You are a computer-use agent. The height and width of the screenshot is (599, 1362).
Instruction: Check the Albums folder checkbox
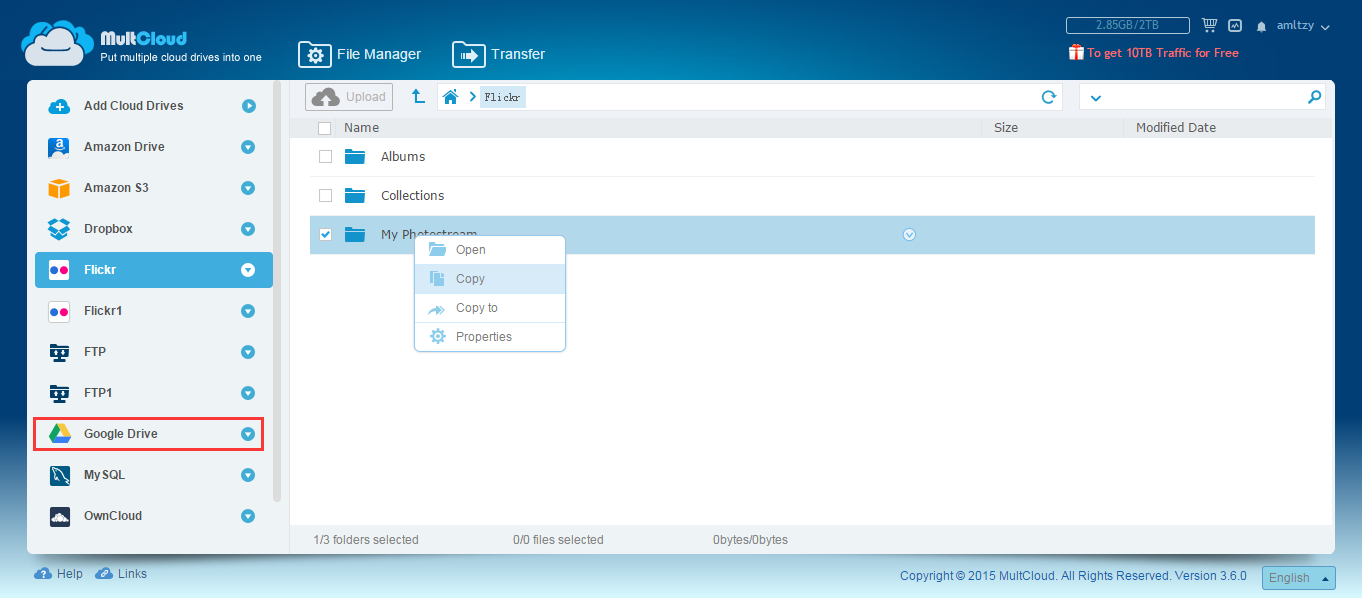click(x=325, y=157)
